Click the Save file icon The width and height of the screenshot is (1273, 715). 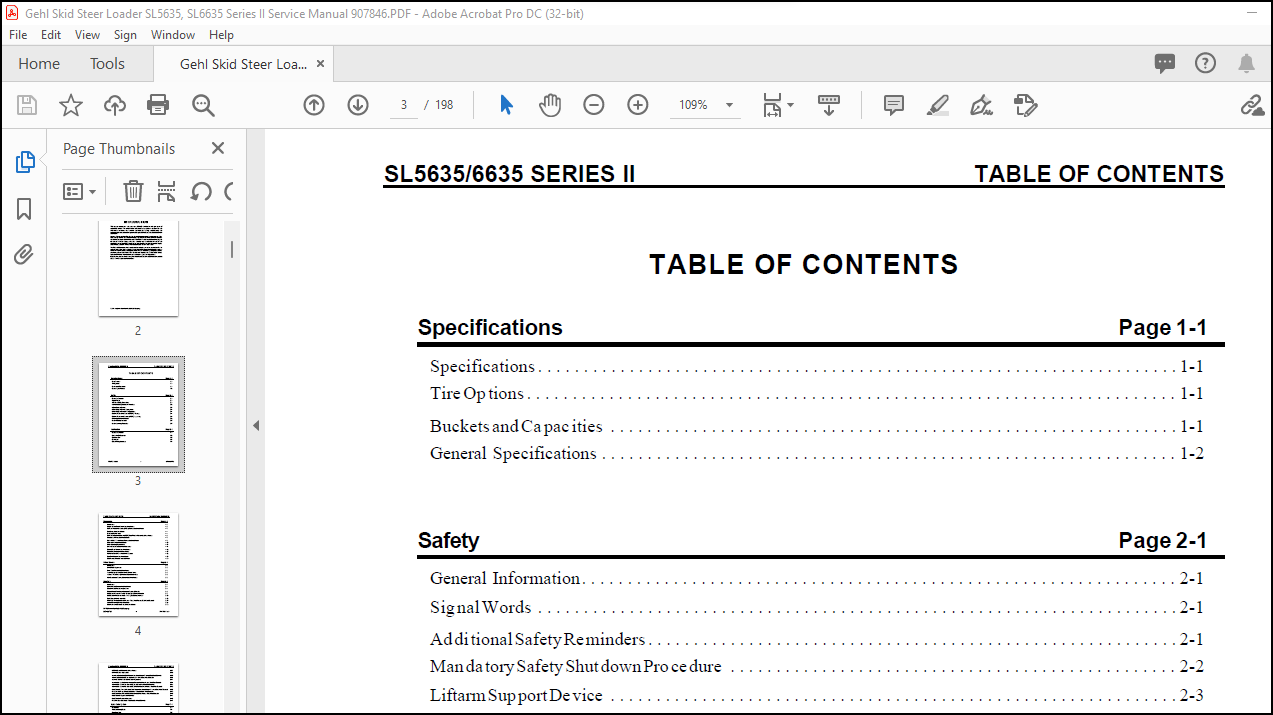click(27, 105)
